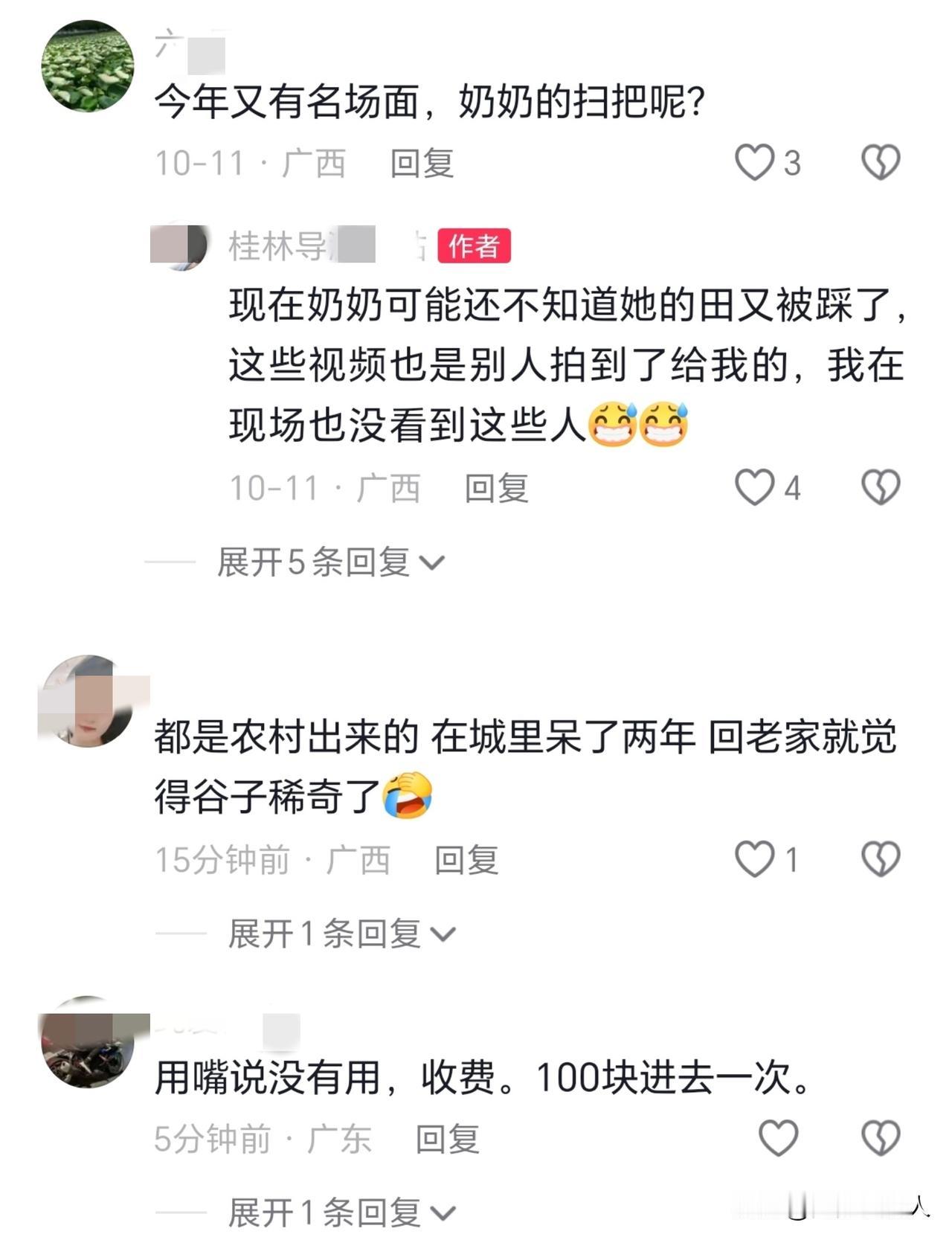The height and width of the screenshot is (1240, 952).
Task: Reply to the author's comment
Action: (x=496, y=488)
